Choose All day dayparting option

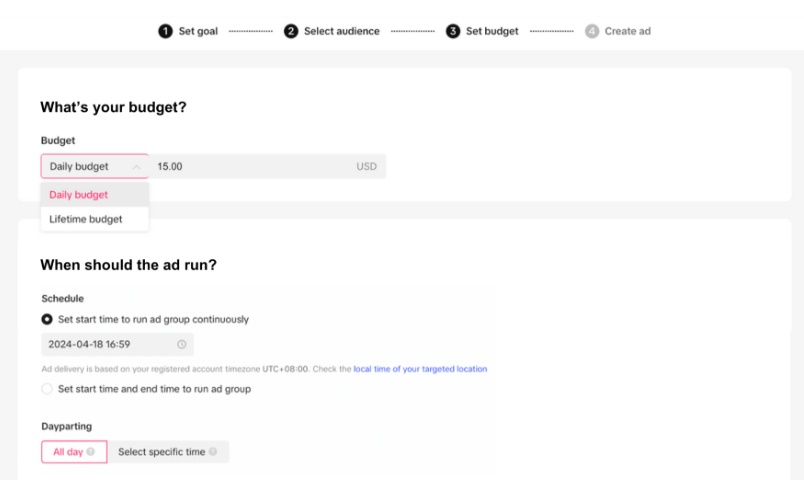(68, 452)
